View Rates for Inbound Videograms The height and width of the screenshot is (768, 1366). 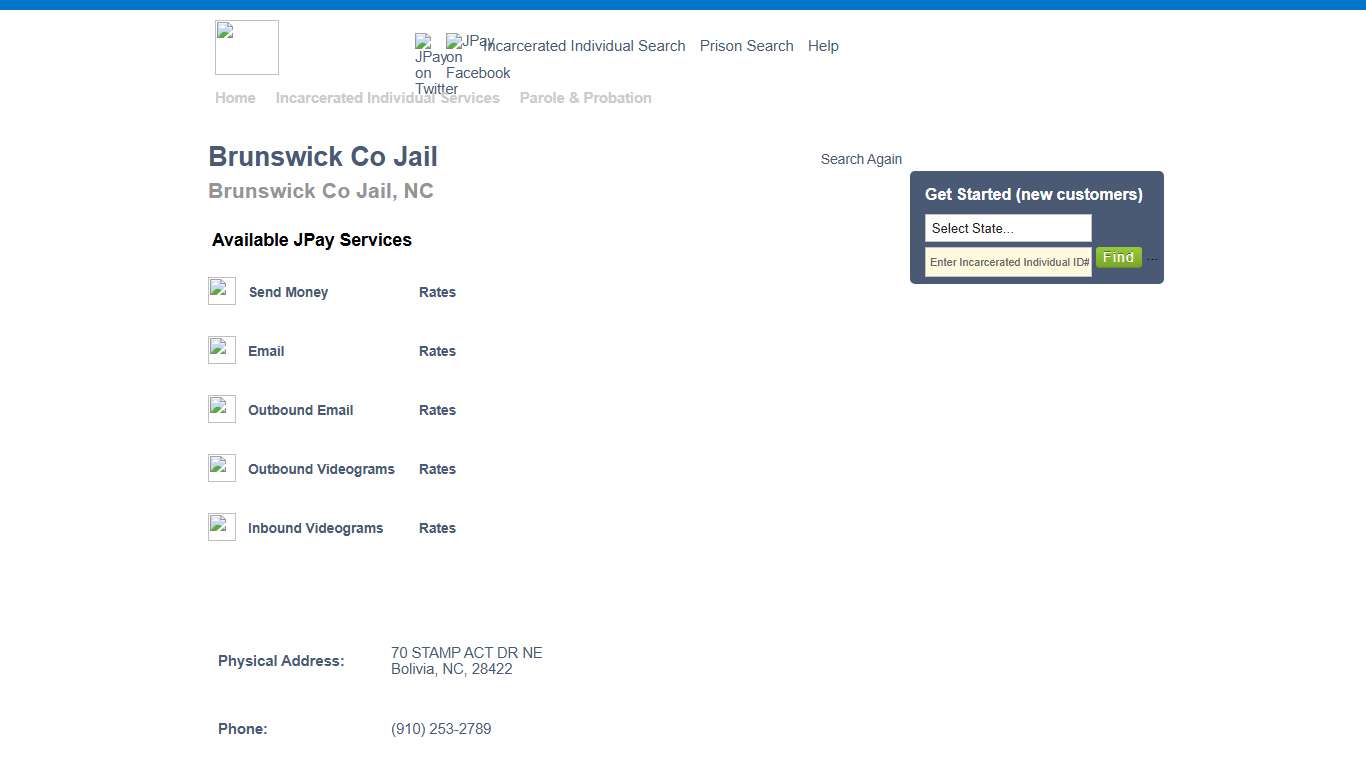[x=437, y=528]
